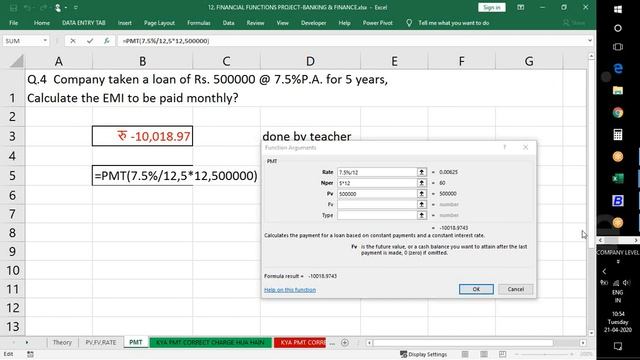Switch to the Insert ribbon tab
The height and width of the screenshot is (360, 640).
point(124,23)
